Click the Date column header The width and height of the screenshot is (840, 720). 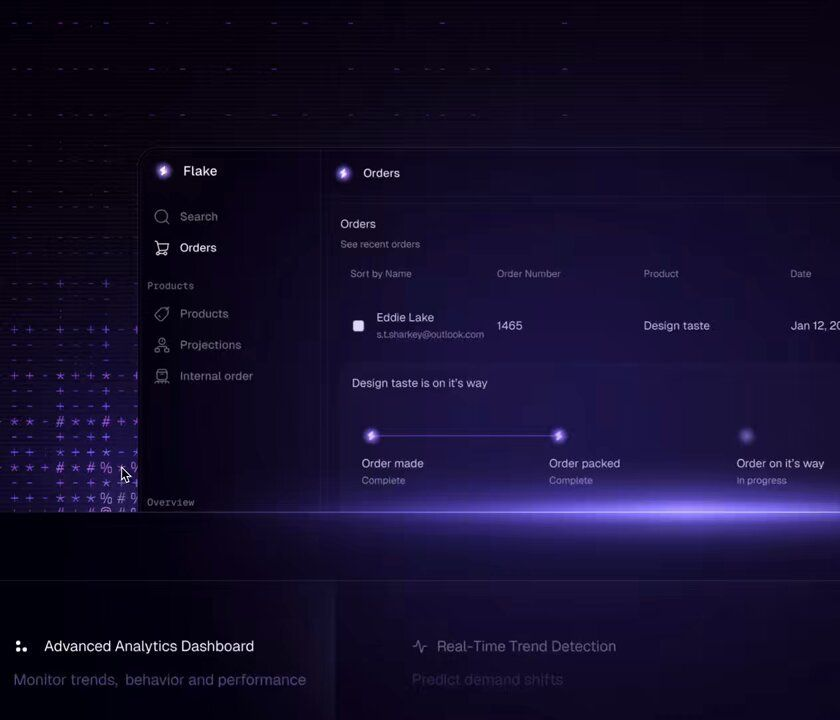(800, 274)
